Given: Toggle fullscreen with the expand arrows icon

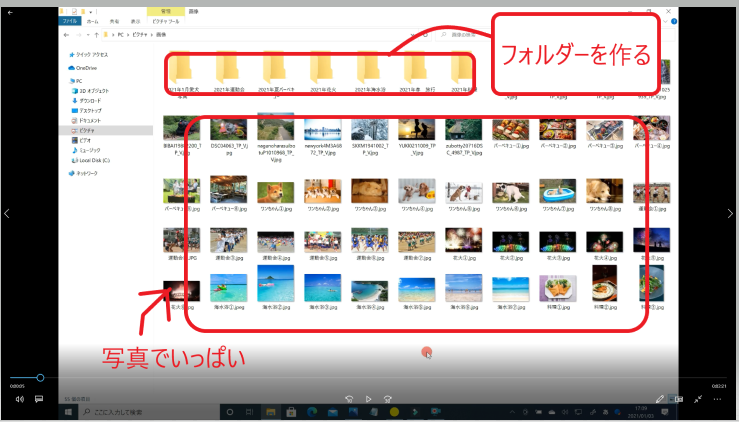Looking at the screenshot, I should [x=699, y=398].
